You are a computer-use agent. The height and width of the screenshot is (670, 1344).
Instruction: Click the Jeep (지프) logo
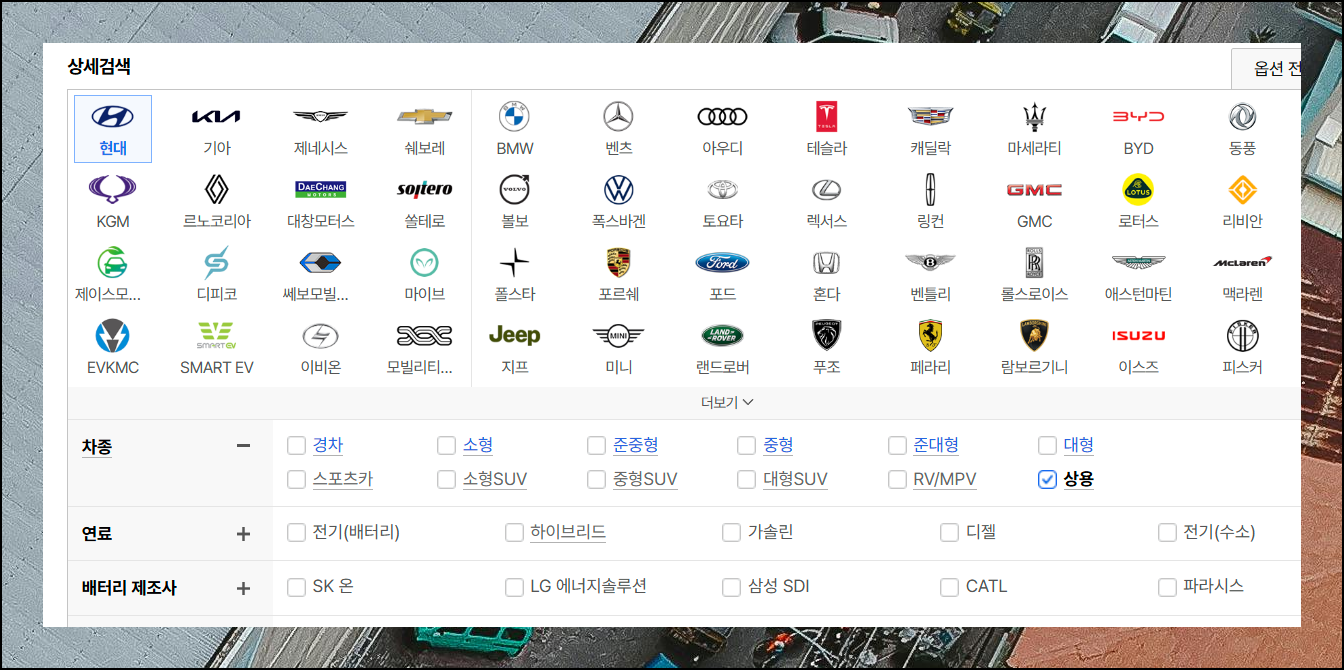pyautogui.click(x=514, y=336)
